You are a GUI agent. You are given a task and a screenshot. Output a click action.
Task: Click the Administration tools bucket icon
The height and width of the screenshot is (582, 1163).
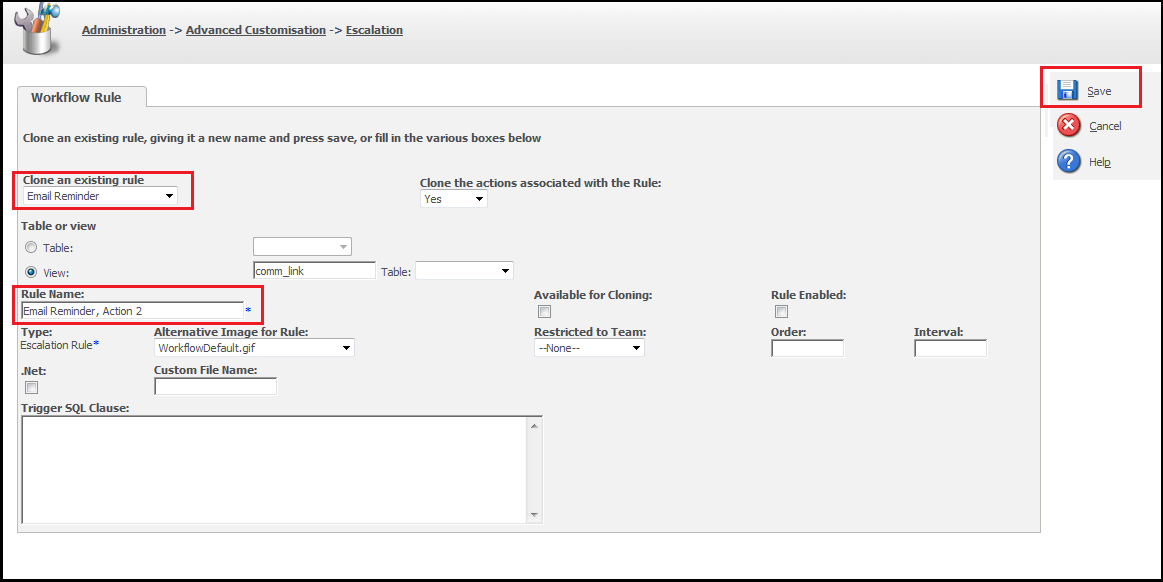point(37,28)
